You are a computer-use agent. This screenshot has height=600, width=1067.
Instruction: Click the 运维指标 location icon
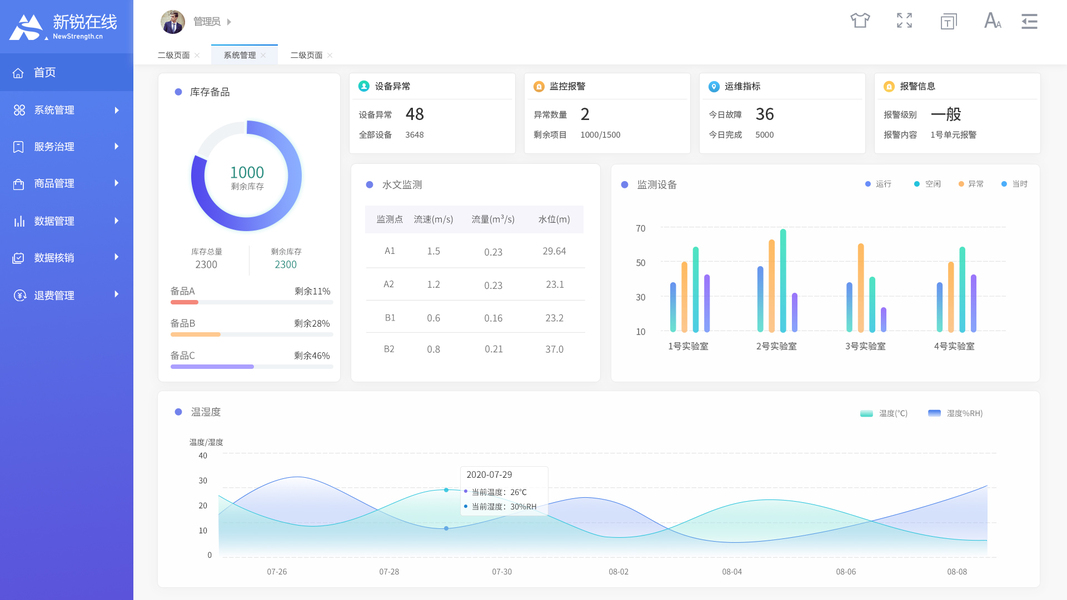[x=714, y=86]
